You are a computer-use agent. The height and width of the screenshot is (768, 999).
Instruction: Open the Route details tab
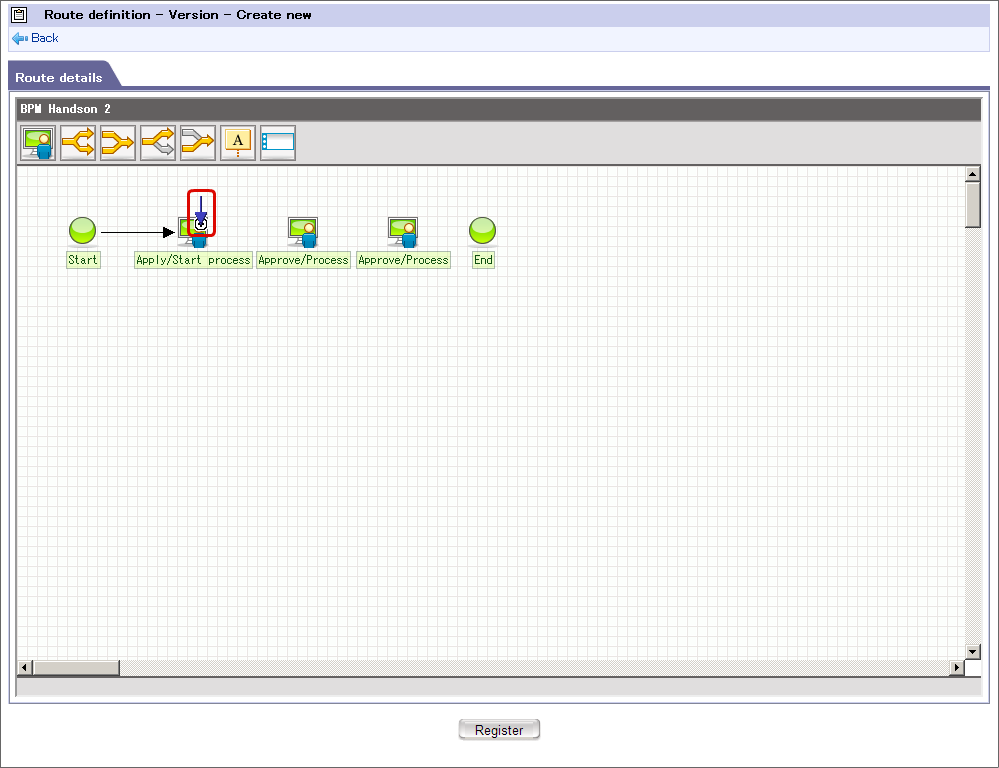[x=59, y=78]
